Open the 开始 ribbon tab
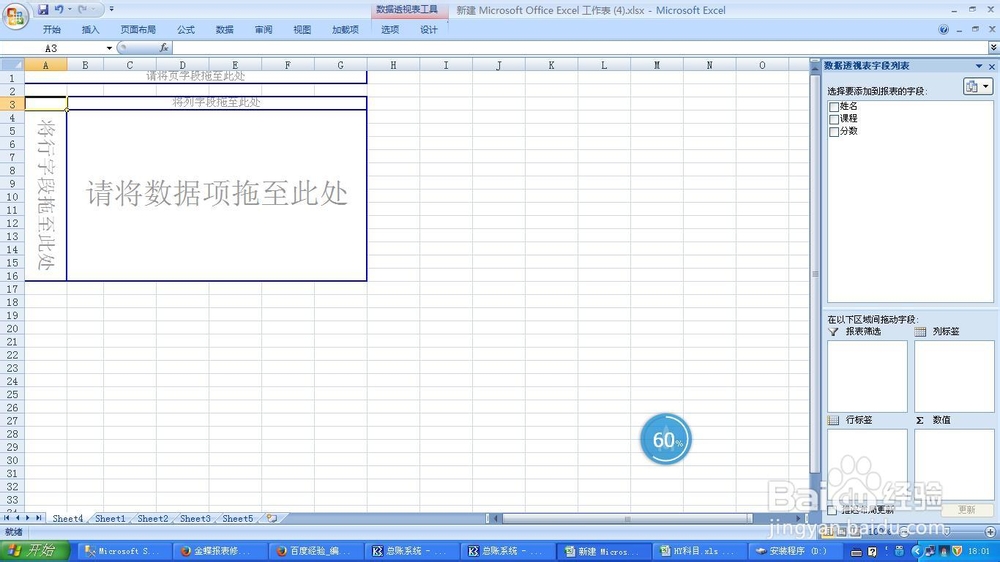 pyautogui.click(x=52, y=30)
